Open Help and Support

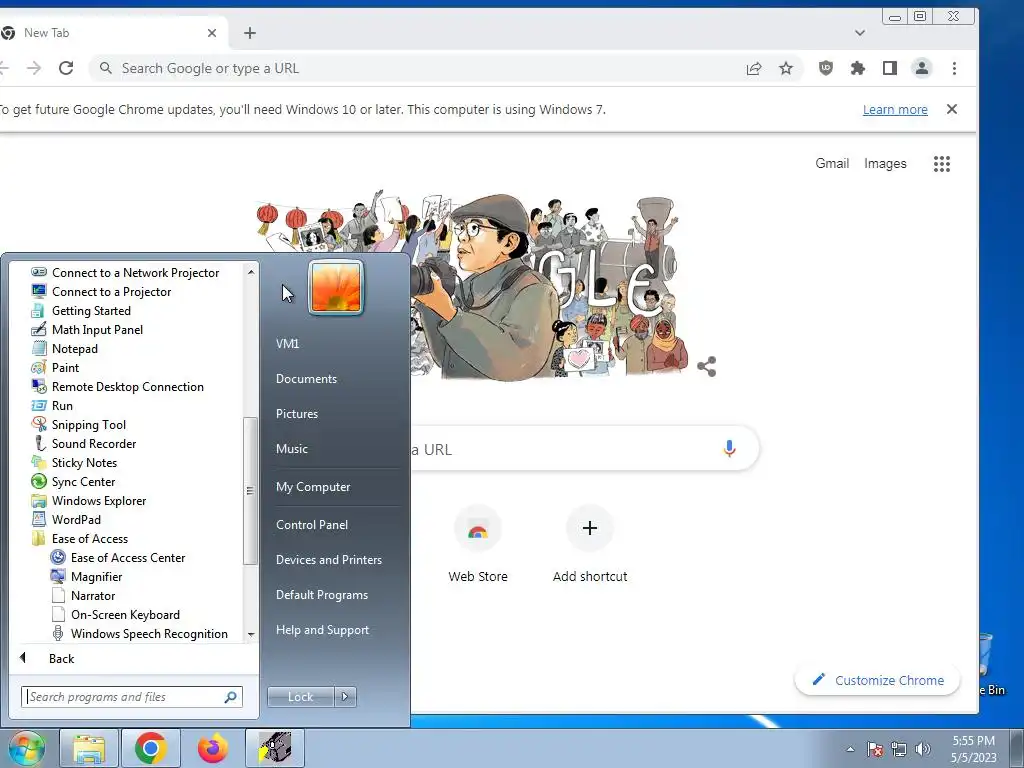(322, 630)
